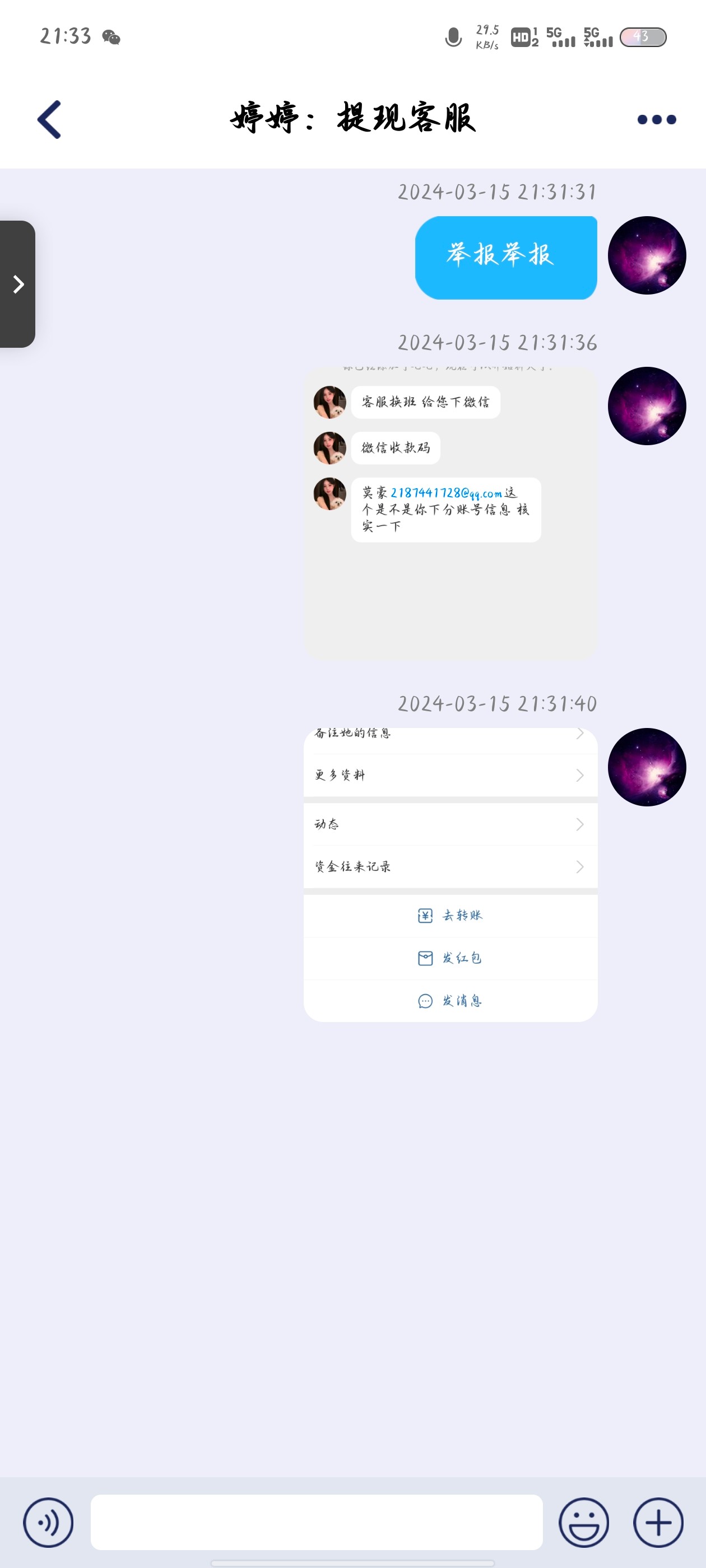Select the 发消息 send message option
Viewport: 706px width, 1568px height.
[x=450, y=1001]
